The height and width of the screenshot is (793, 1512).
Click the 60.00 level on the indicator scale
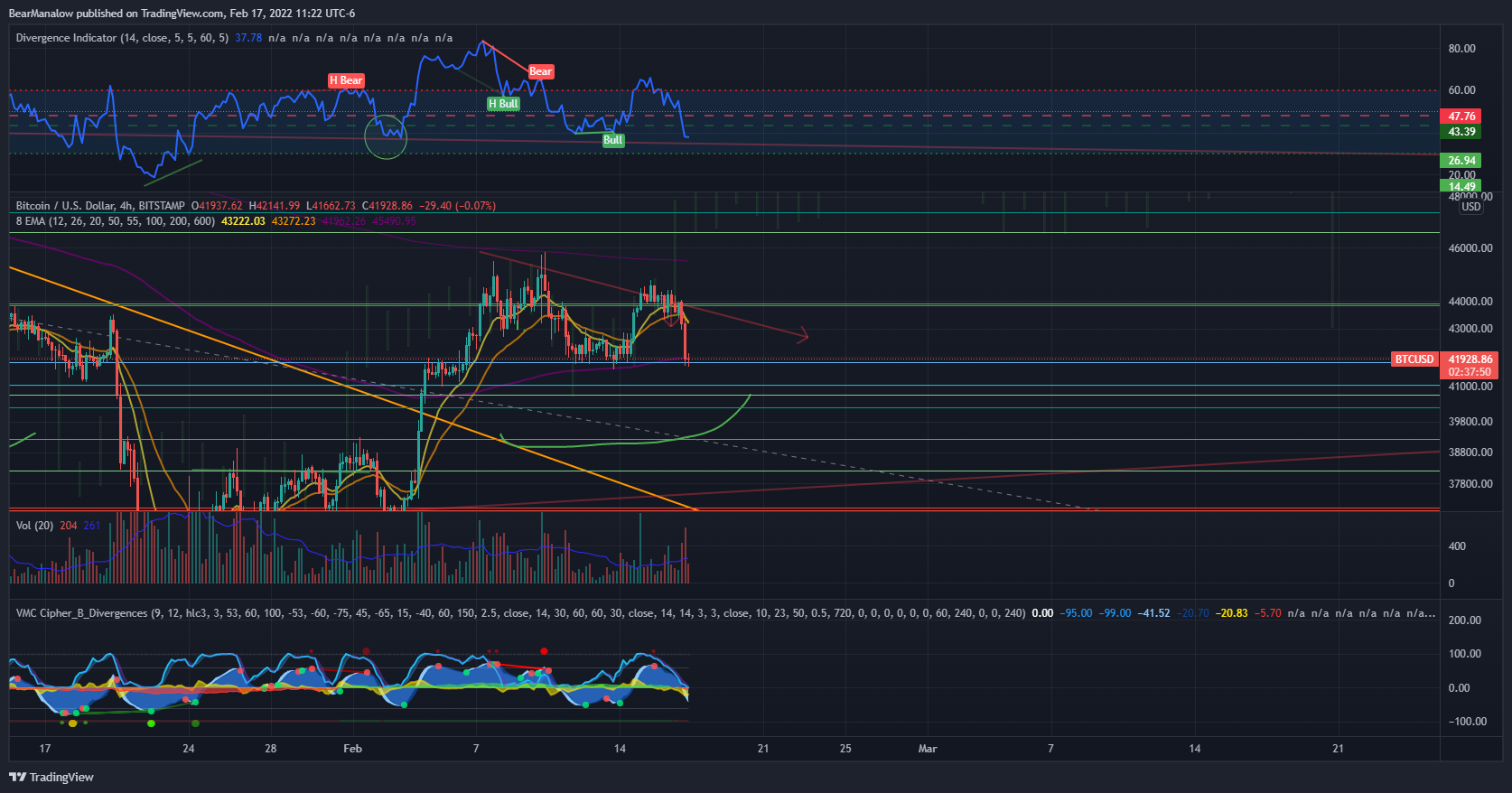1461,90
